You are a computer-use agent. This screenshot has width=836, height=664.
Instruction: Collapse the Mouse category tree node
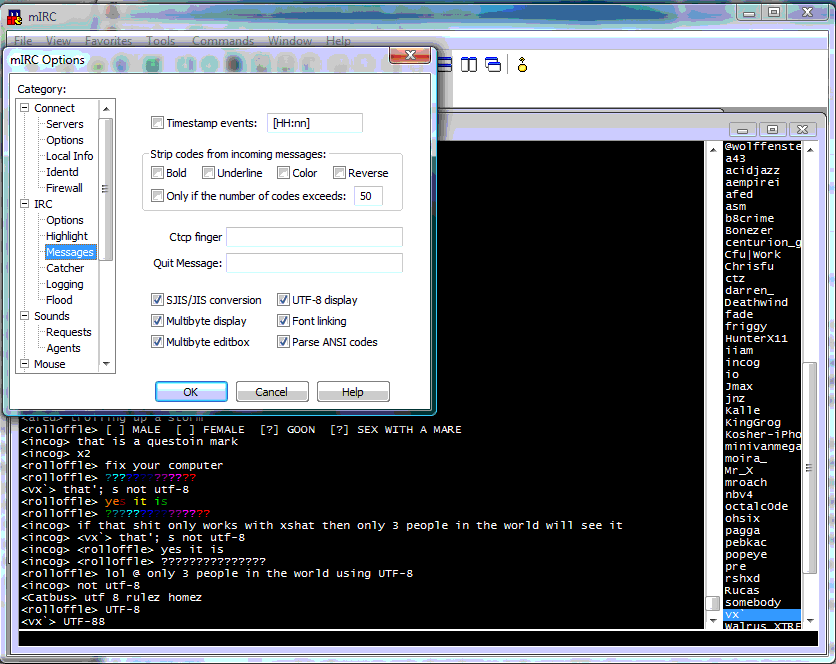click(x=25, y=364)
